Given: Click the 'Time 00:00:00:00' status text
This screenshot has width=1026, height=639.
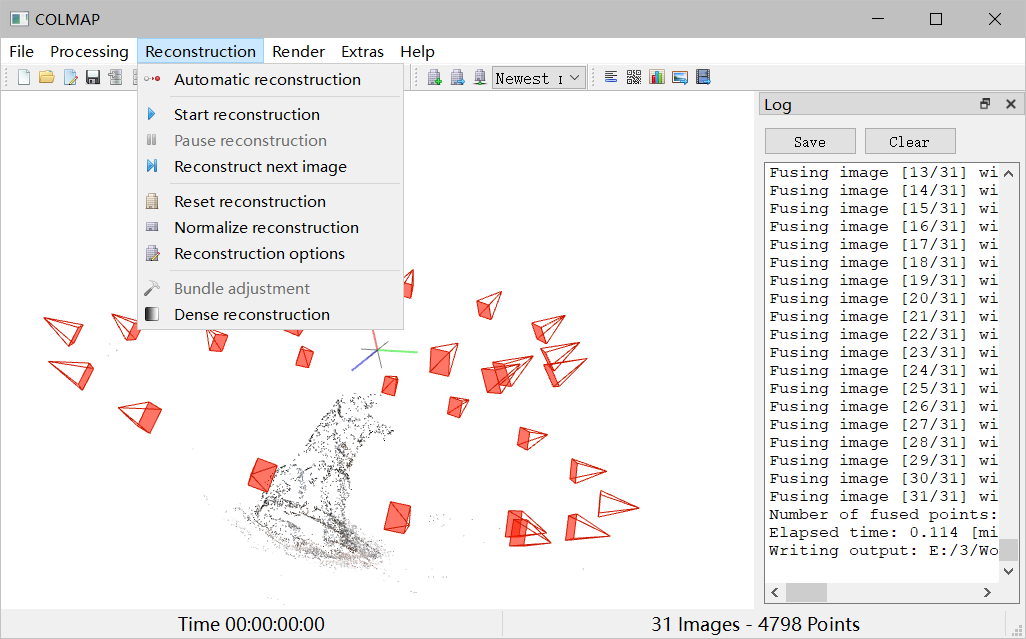Looking at the screenshot, I should click(251, 625).
